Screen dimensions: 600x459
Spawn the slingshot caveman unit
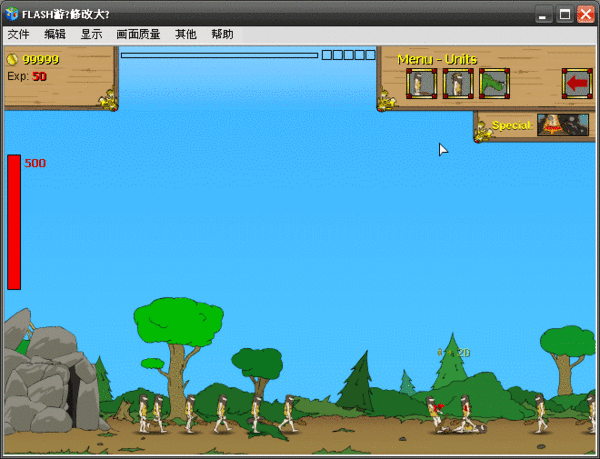click(458, 83)
